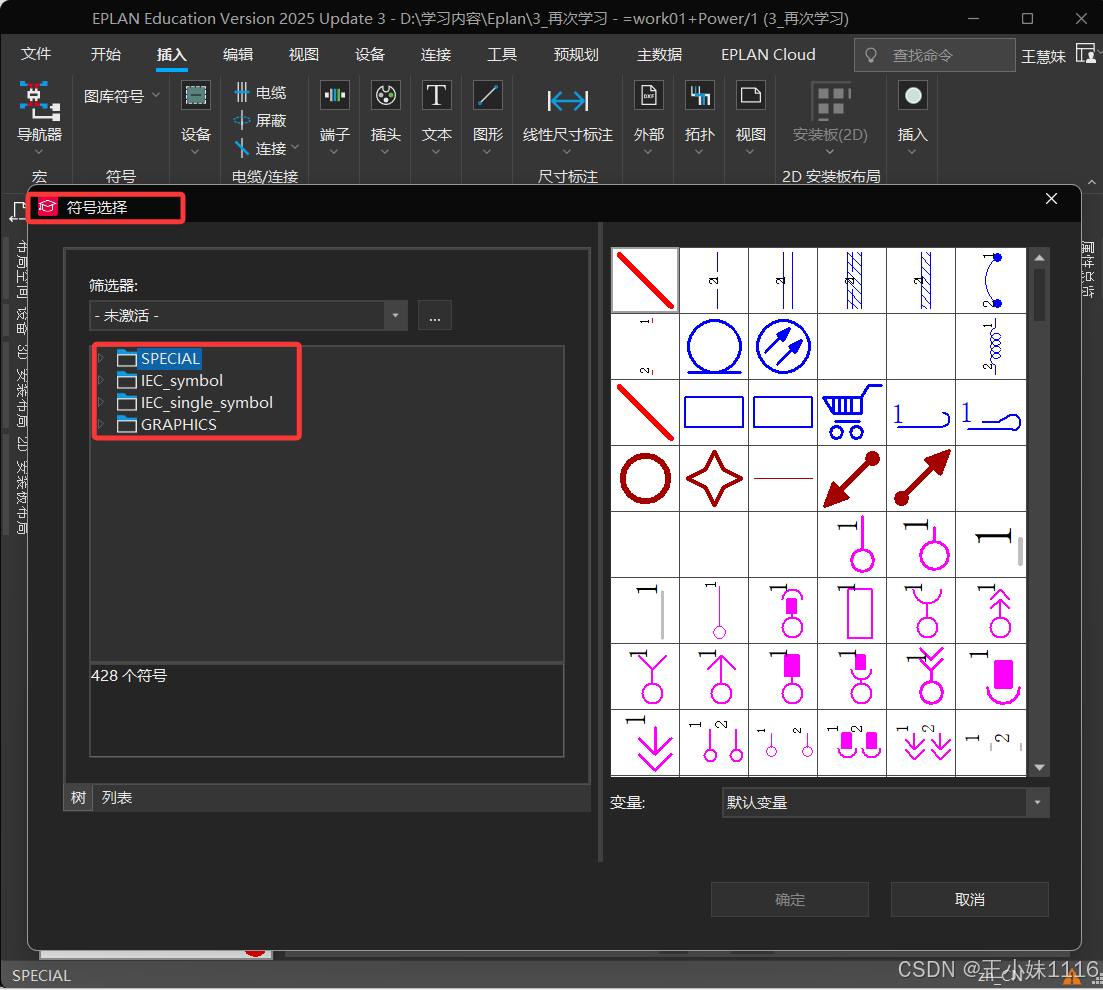Image resolution: width=1103 pixels, height=990 pixels.
Task: Switch to the 预规划 ribbon tab
Action: [576, 54]
